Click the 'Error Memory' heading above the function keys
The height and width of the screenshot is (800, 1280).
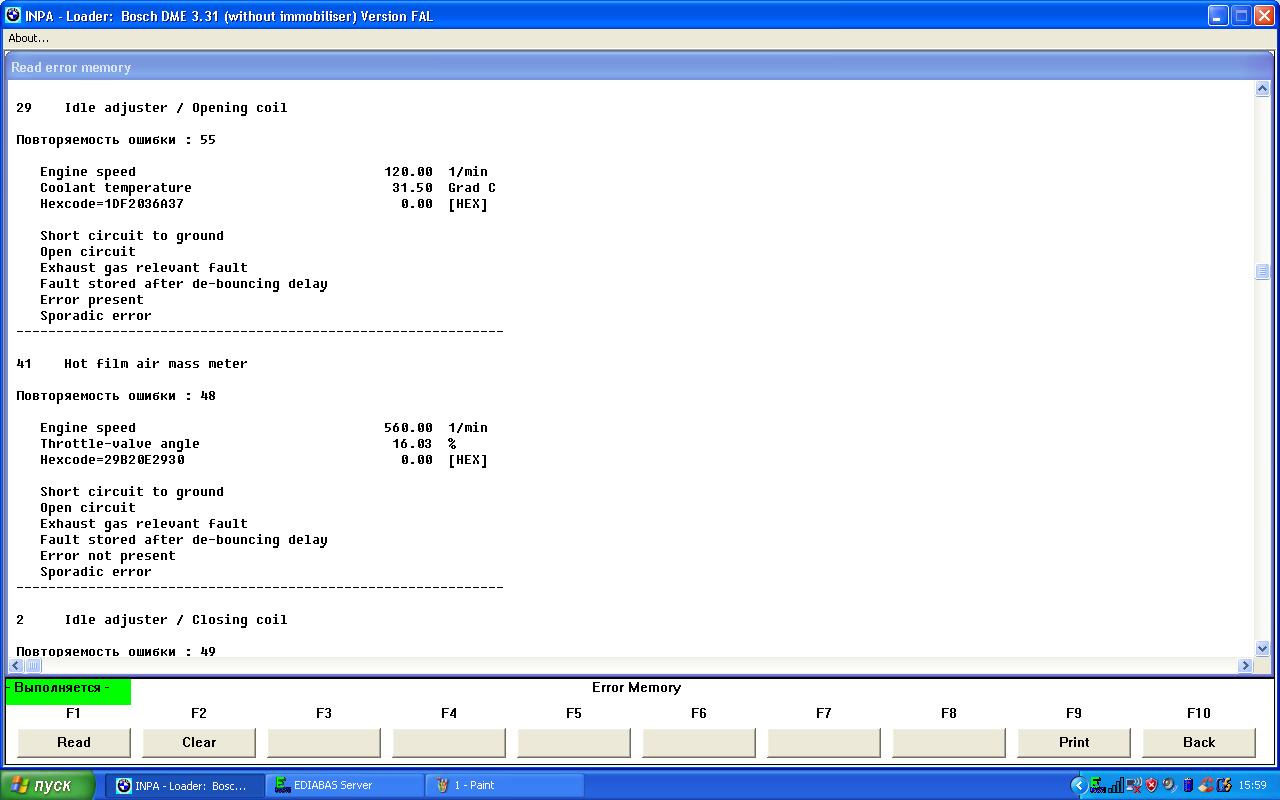click(636, 688)
